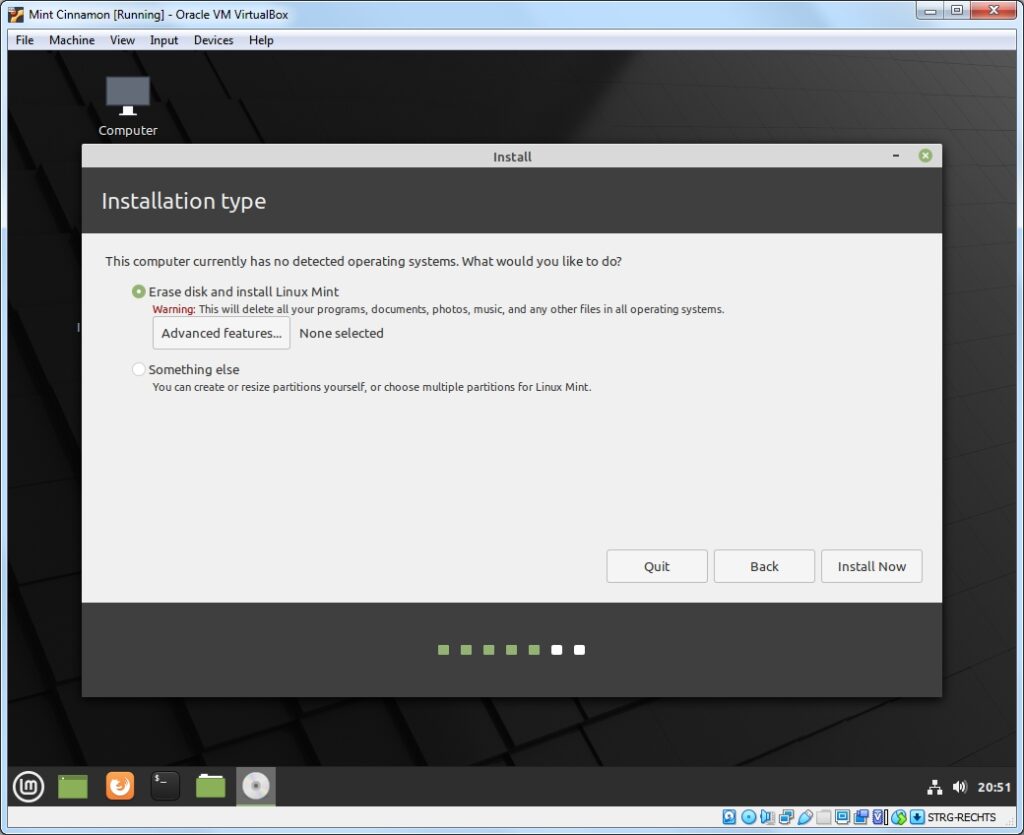
Task: Click the VirtualBox mouse integration status icon
Action: tap(899, 817)
